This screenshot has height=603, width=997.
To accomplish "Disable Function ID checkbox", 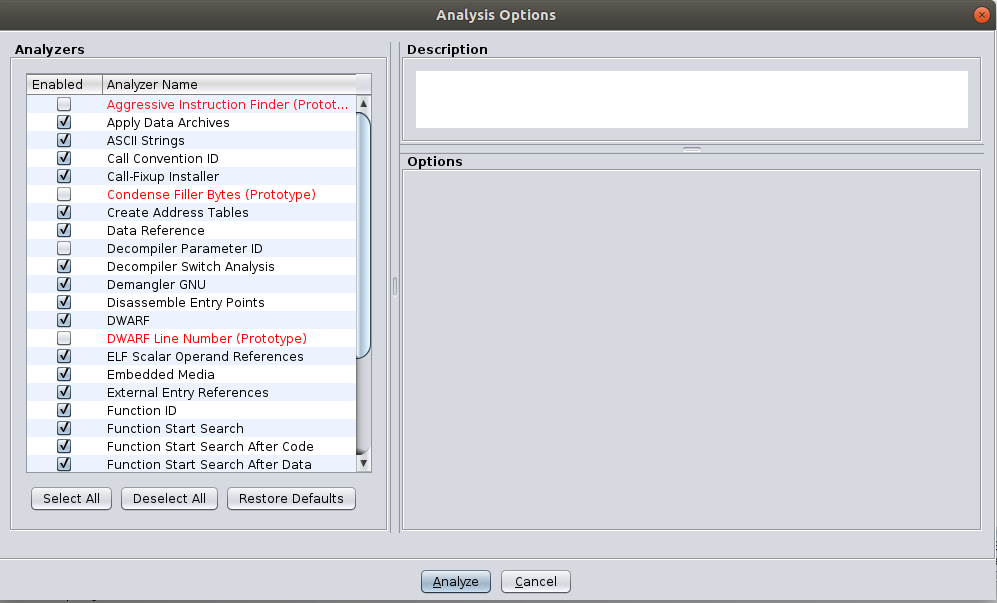I will 64,410.
